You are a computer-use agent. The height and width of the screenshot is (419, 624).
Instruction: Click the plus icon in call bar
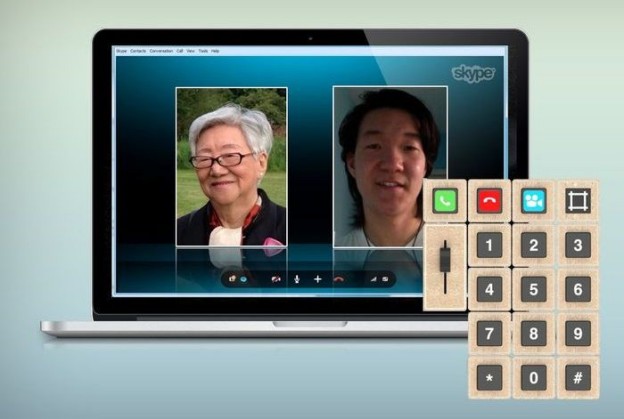click(318, 279)
